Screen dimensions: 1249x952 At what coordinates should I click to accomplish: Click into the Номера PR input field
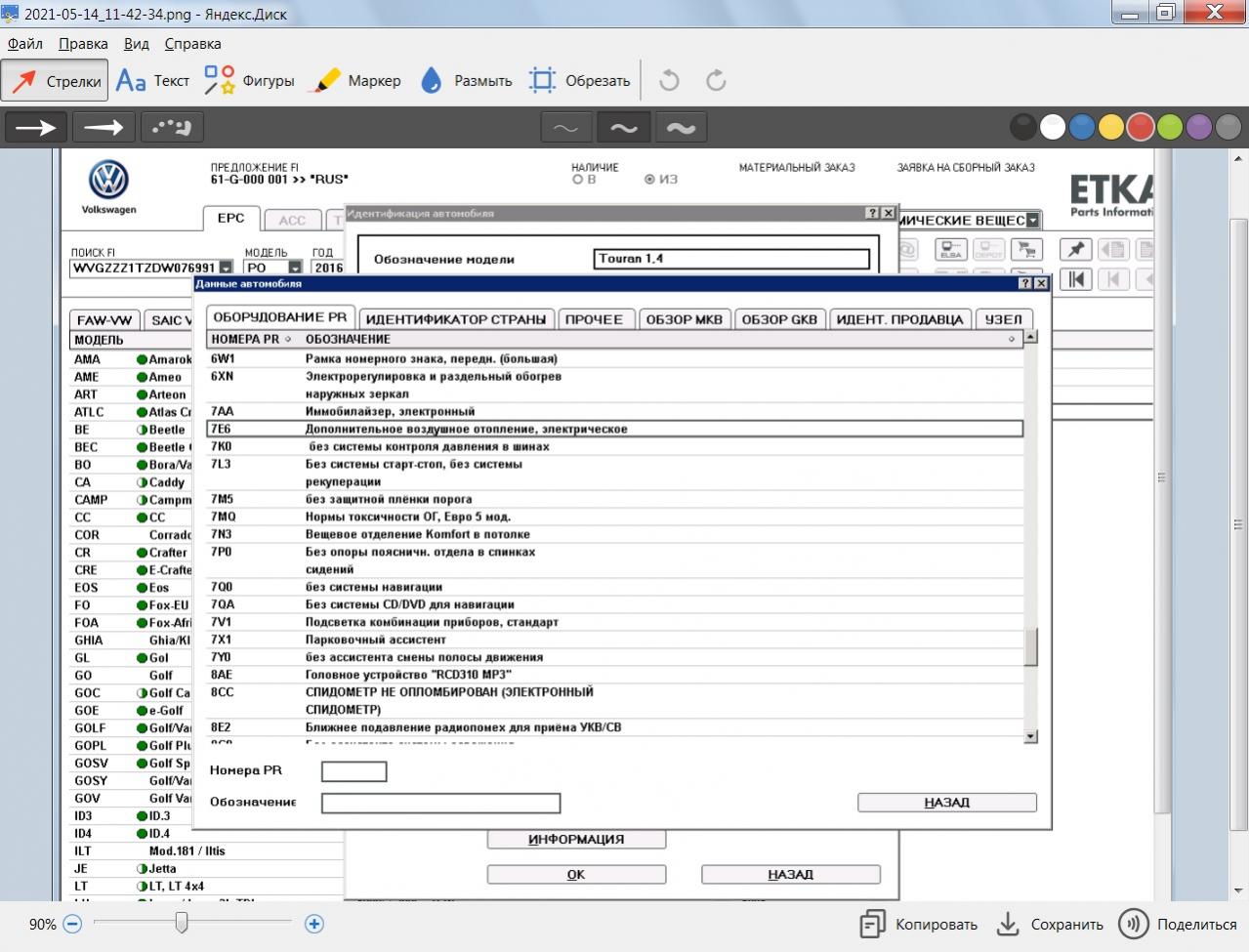click(354, 772)
